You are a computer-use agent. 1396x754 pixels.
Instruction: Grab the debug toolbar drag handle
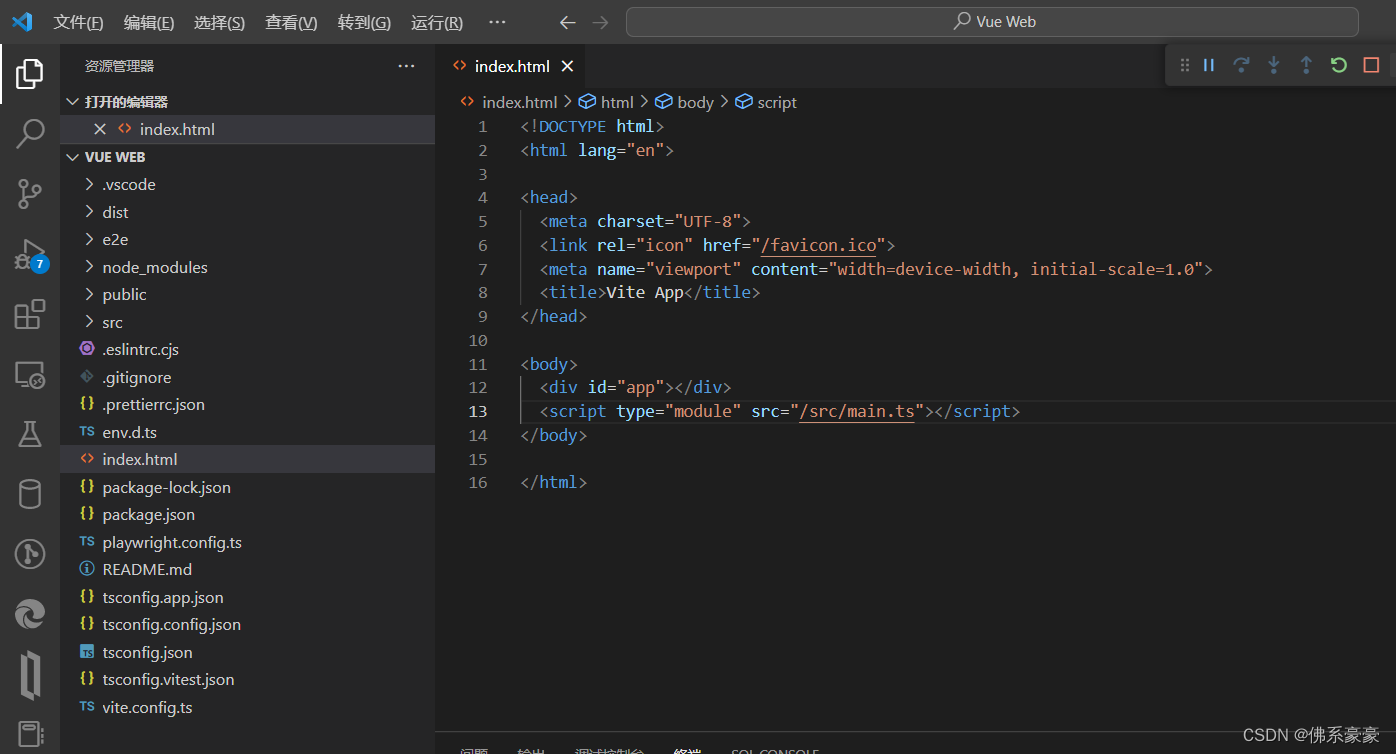click(1185, 65)
